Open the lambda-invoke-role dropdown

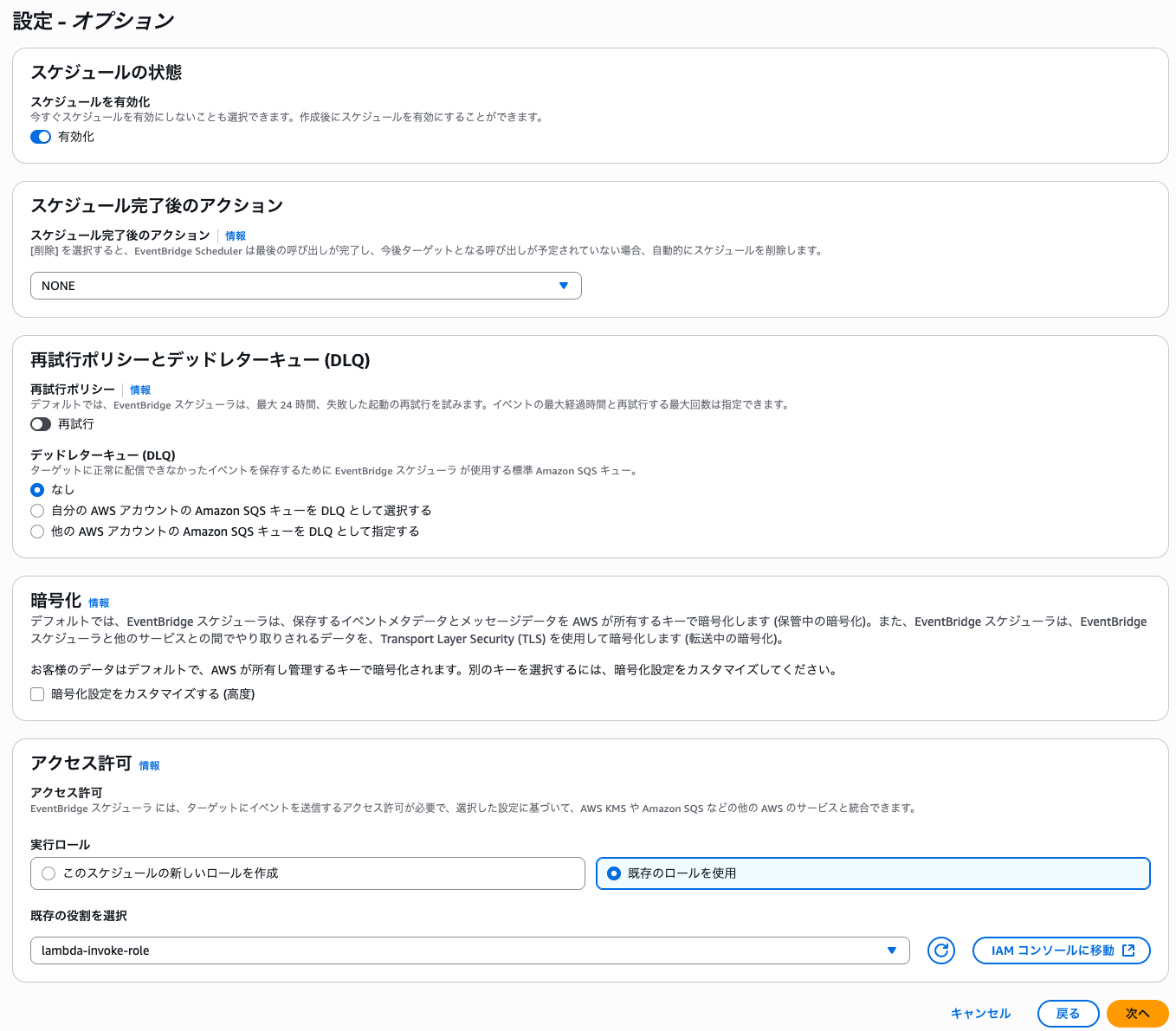[469, 950]
